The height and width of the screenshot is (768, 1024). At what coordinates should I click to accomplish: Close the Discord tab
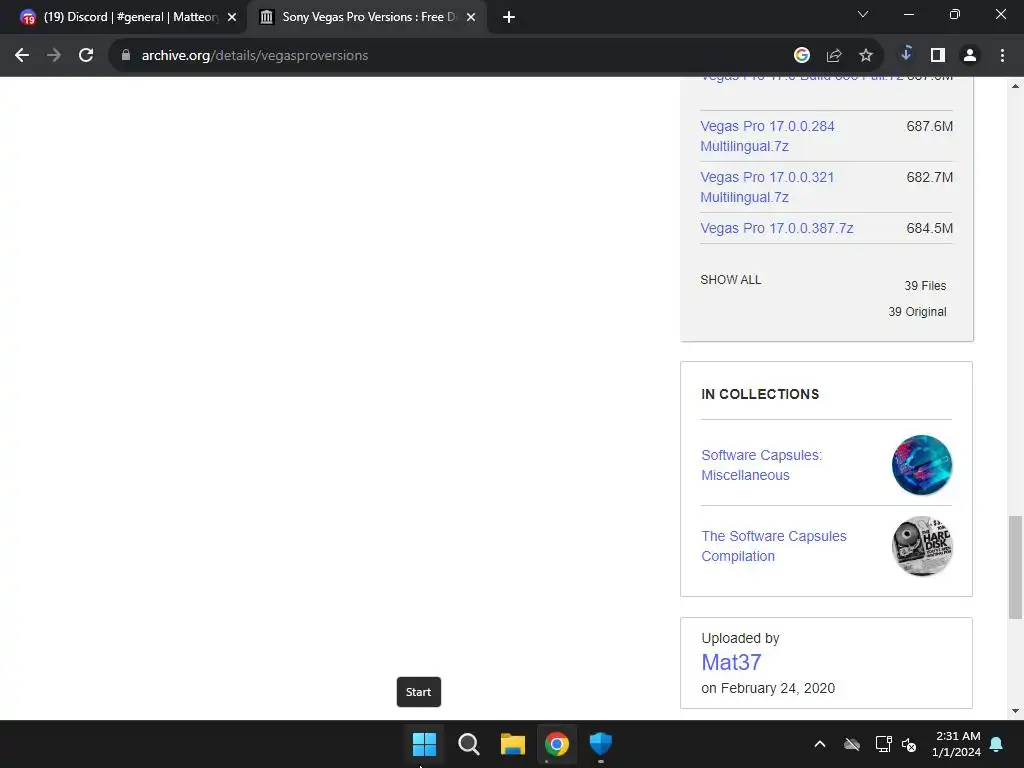click(x=232, y=17)
